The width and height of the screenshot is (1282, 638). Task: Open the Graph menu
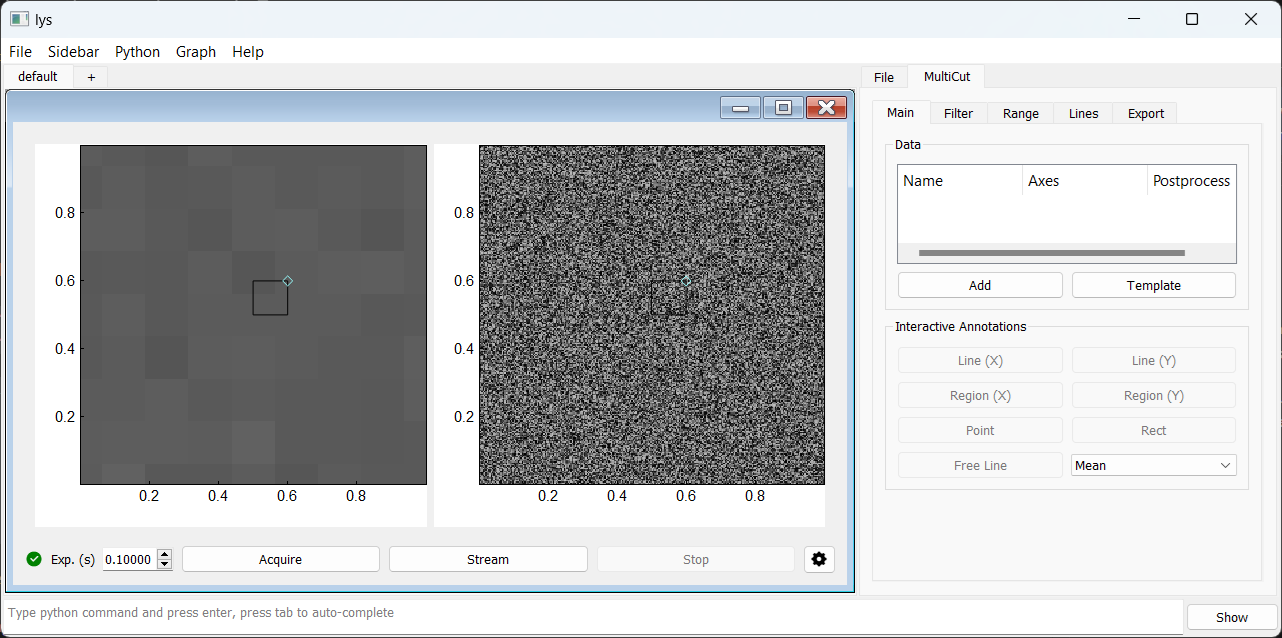(x=196, y=52)
